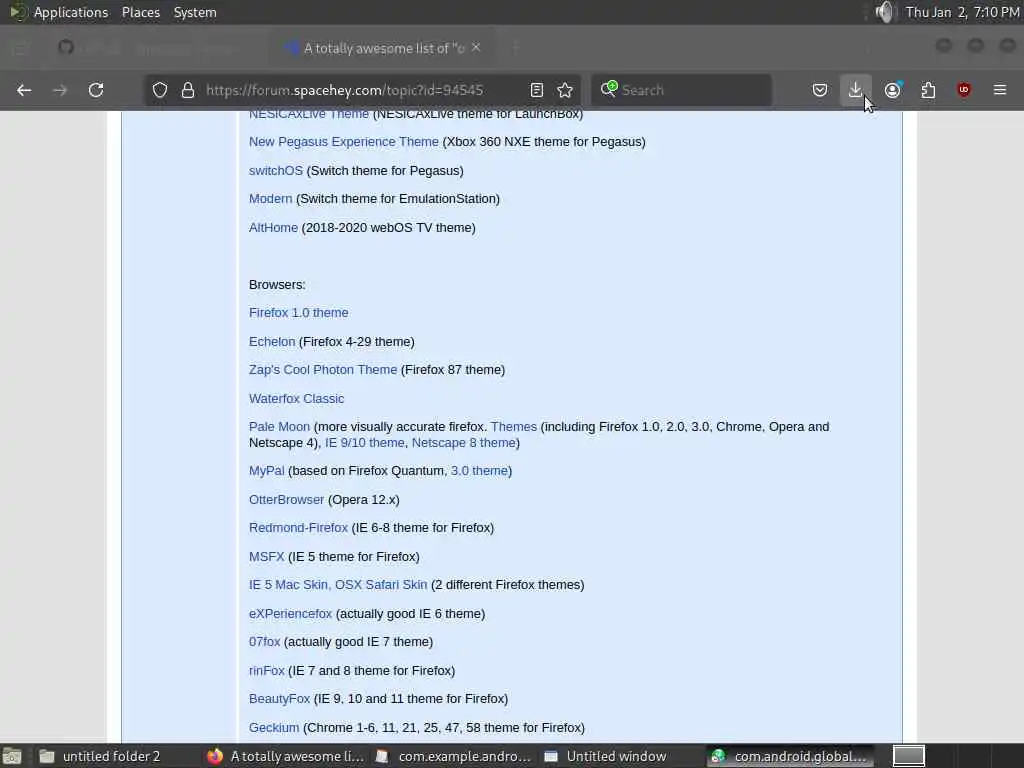The width and height of the screenshot is (1024, 768).
Task: Switch to com.example.andro... taskbar window
Action: coord(453,756)
